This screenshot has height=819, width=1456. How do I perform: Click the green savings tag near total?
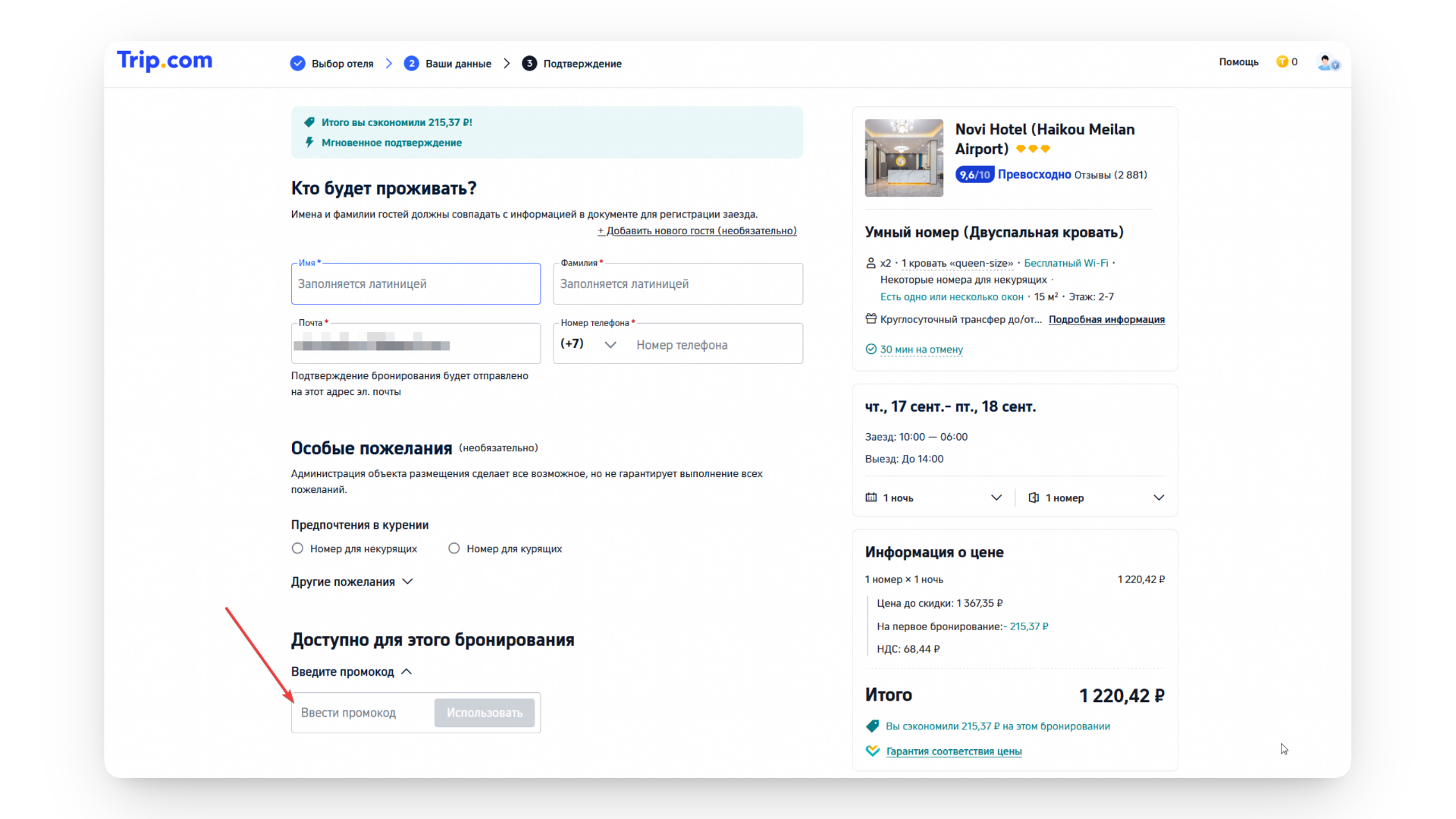pyautogui.click(x=872, y=726)
